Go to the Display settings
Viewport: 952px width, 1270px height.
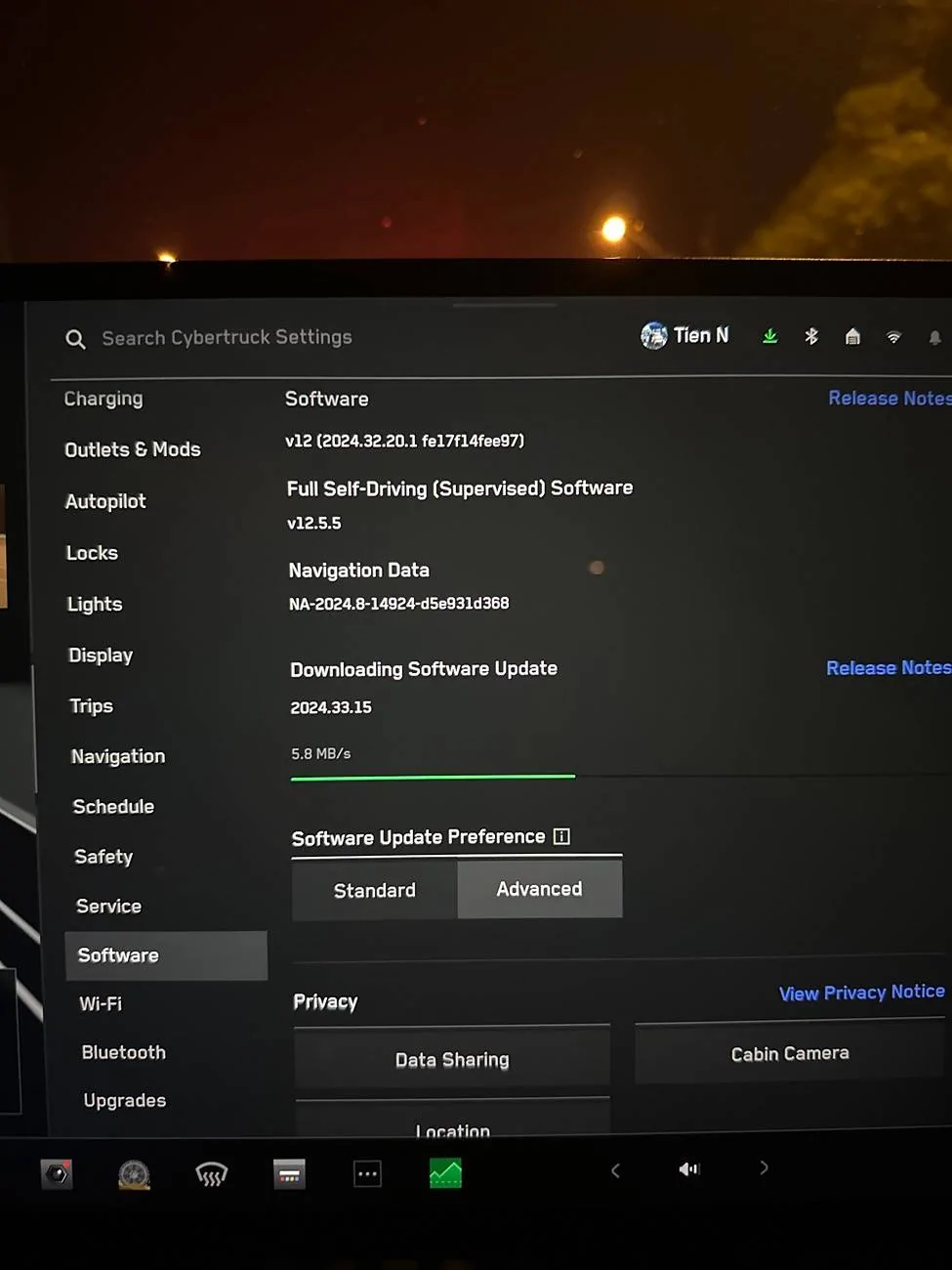(x=101, y=656)
